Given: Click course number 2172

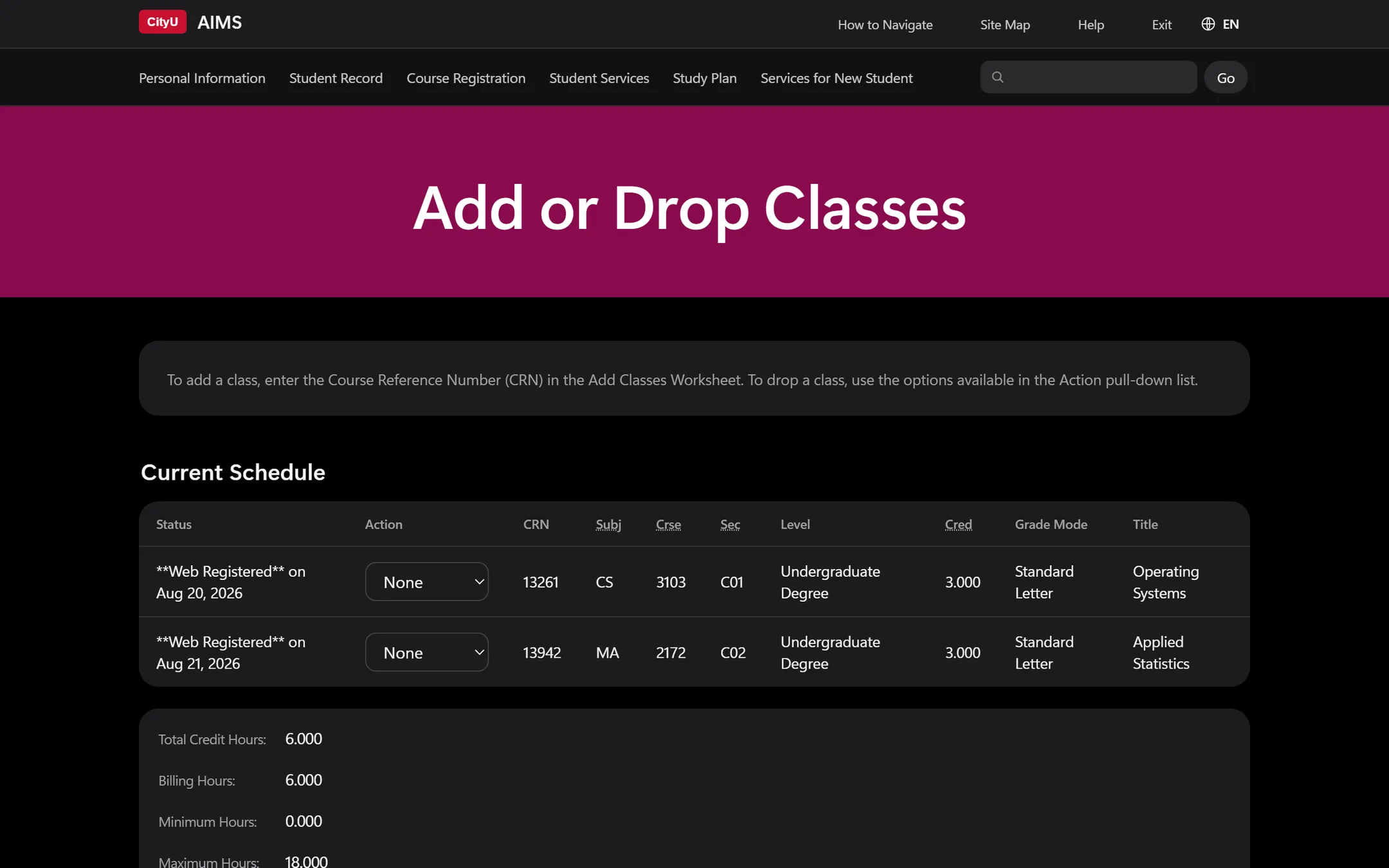Looking at the screenshot, I should coord(671,653).
